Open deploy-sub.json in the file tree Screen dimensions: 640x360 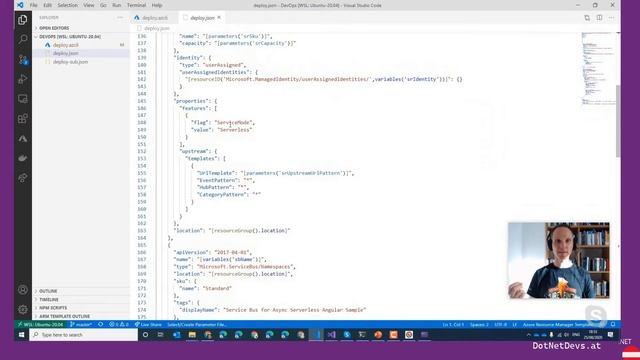[x=81, y=62]
